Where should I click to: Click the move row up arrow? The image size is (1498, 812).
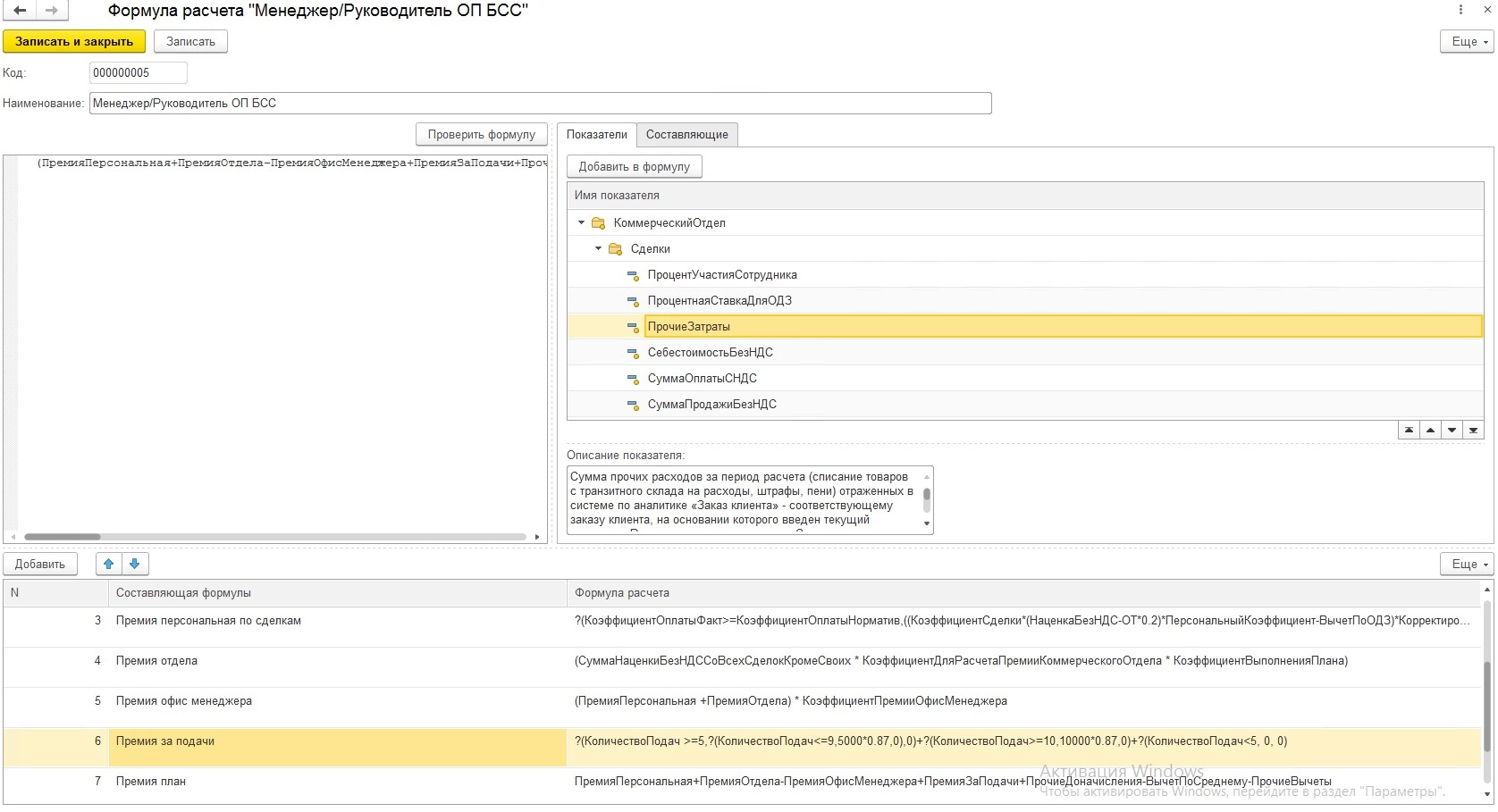pyautogui.click(x=109, y=564)
